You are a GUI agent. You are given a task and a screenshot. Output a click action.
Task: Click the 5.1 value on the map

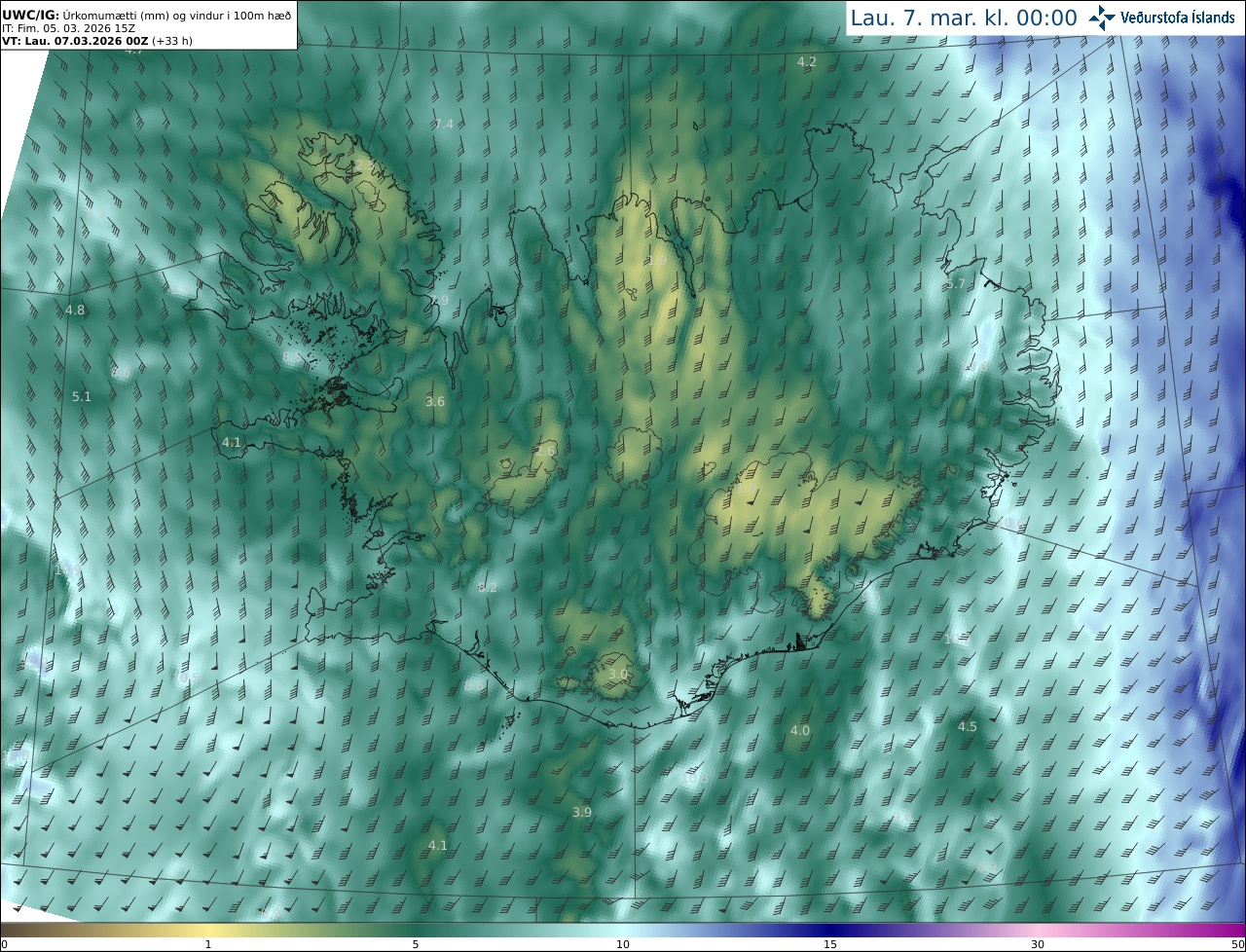82,396
